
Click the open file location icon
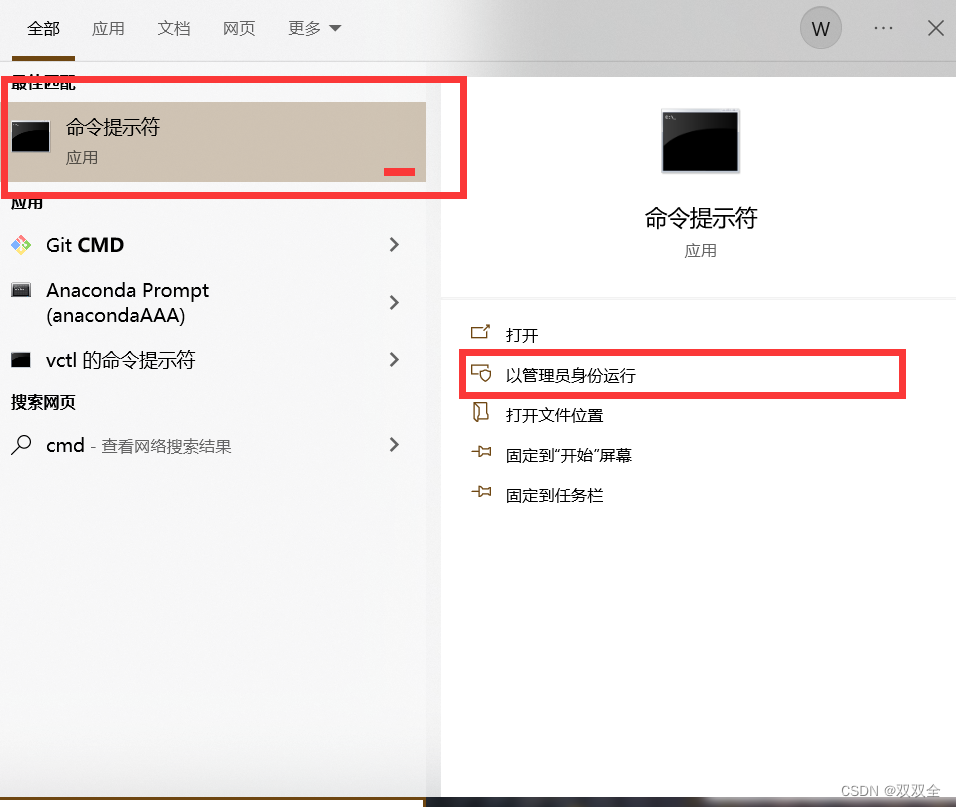click(x=480, y=412)
